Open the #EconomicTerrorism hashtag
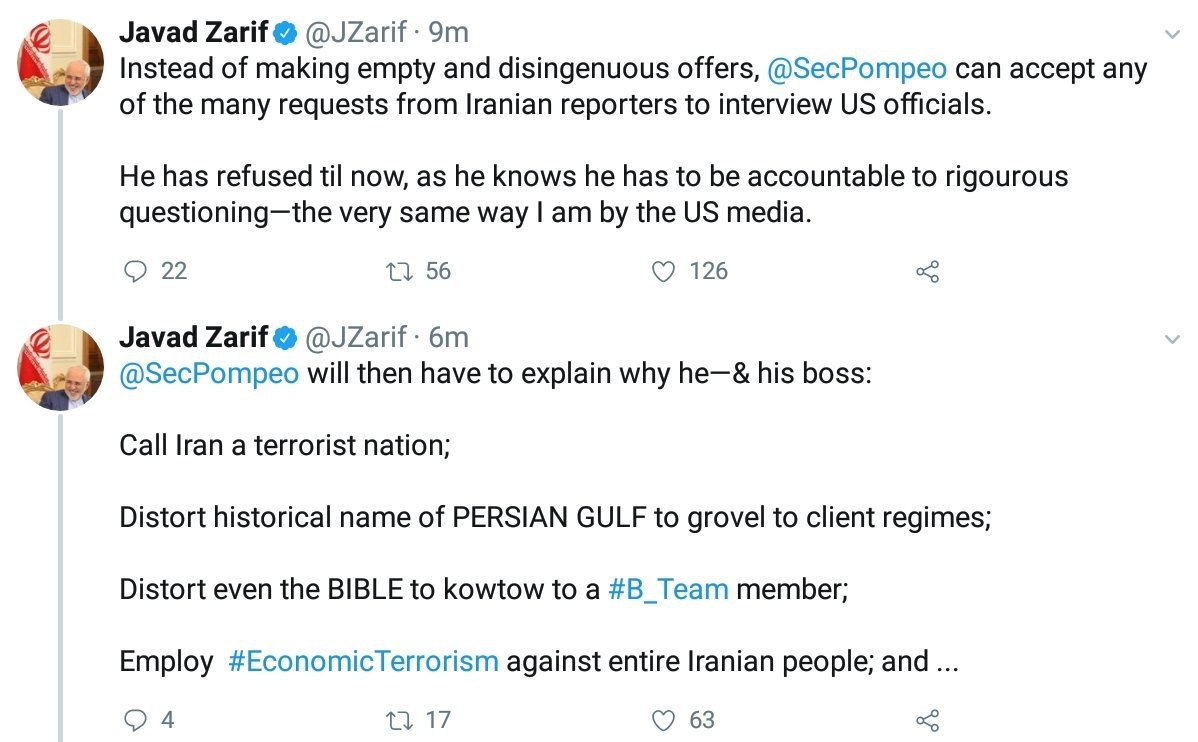The width and height of the screenshot is (1198, 742). (x=363, y=661)
